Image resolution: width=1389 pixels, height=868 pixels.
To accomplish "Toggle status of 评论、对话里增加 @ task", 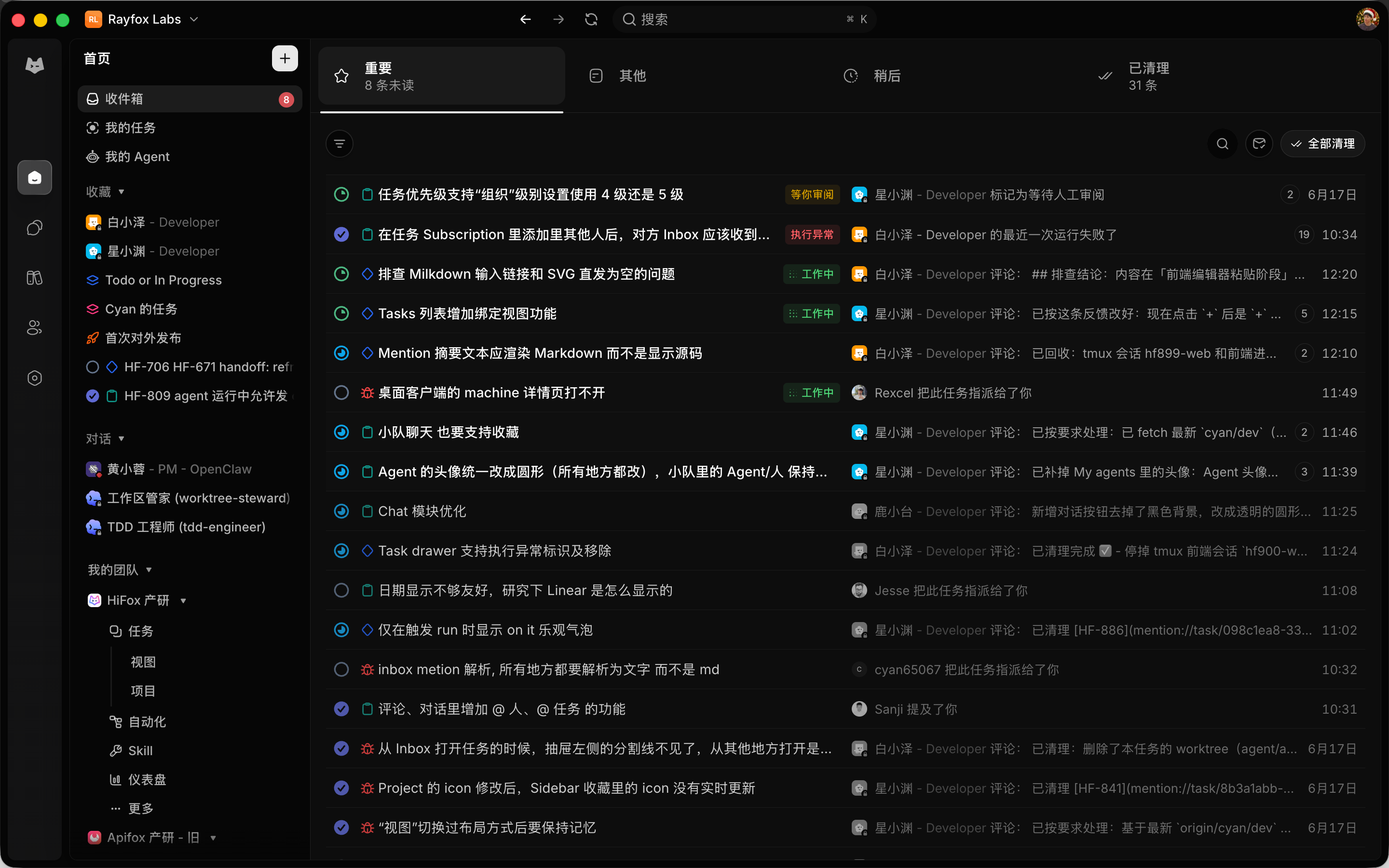I will pyautogui.click(x=341, y=709).
